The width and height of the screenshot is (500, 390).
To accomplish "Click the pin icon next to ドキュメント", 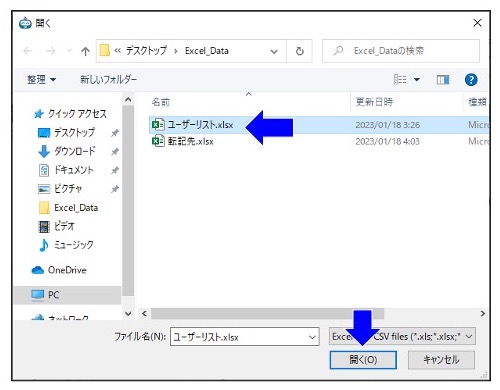I will coord(115,170).
